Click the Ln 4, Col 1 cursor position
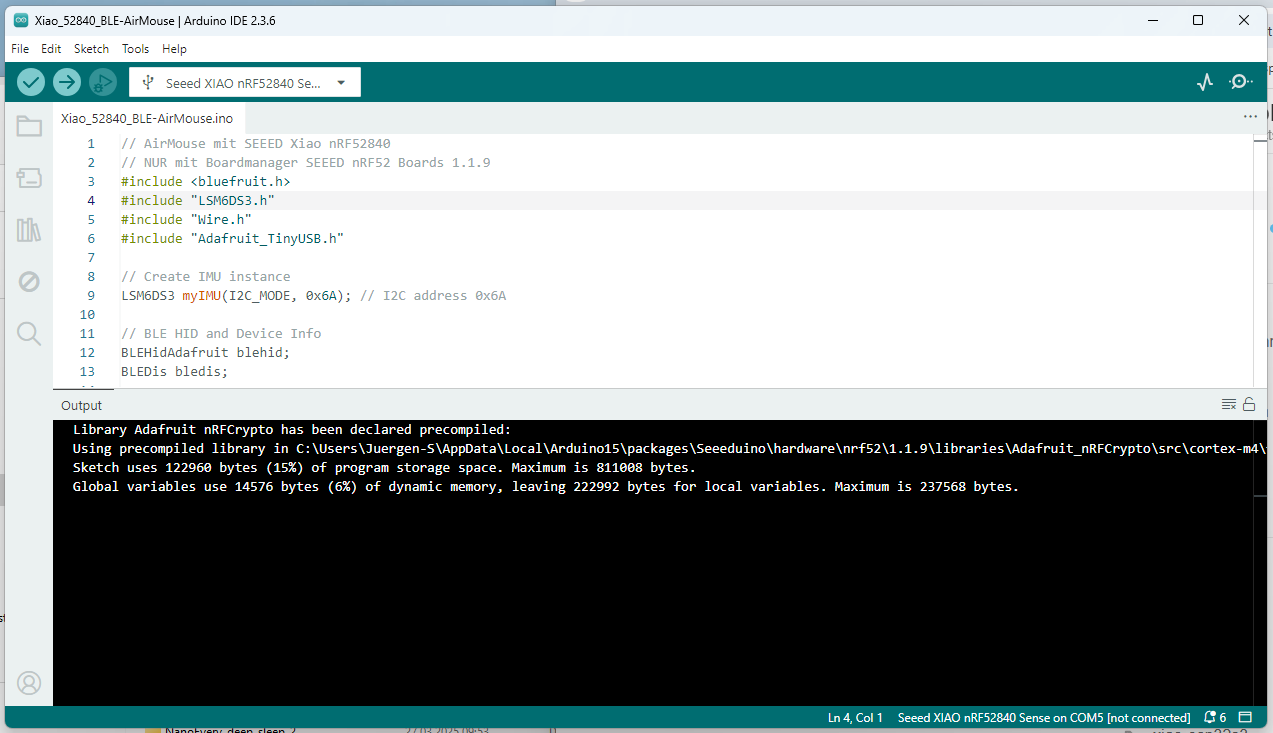 tap(855, 718)
